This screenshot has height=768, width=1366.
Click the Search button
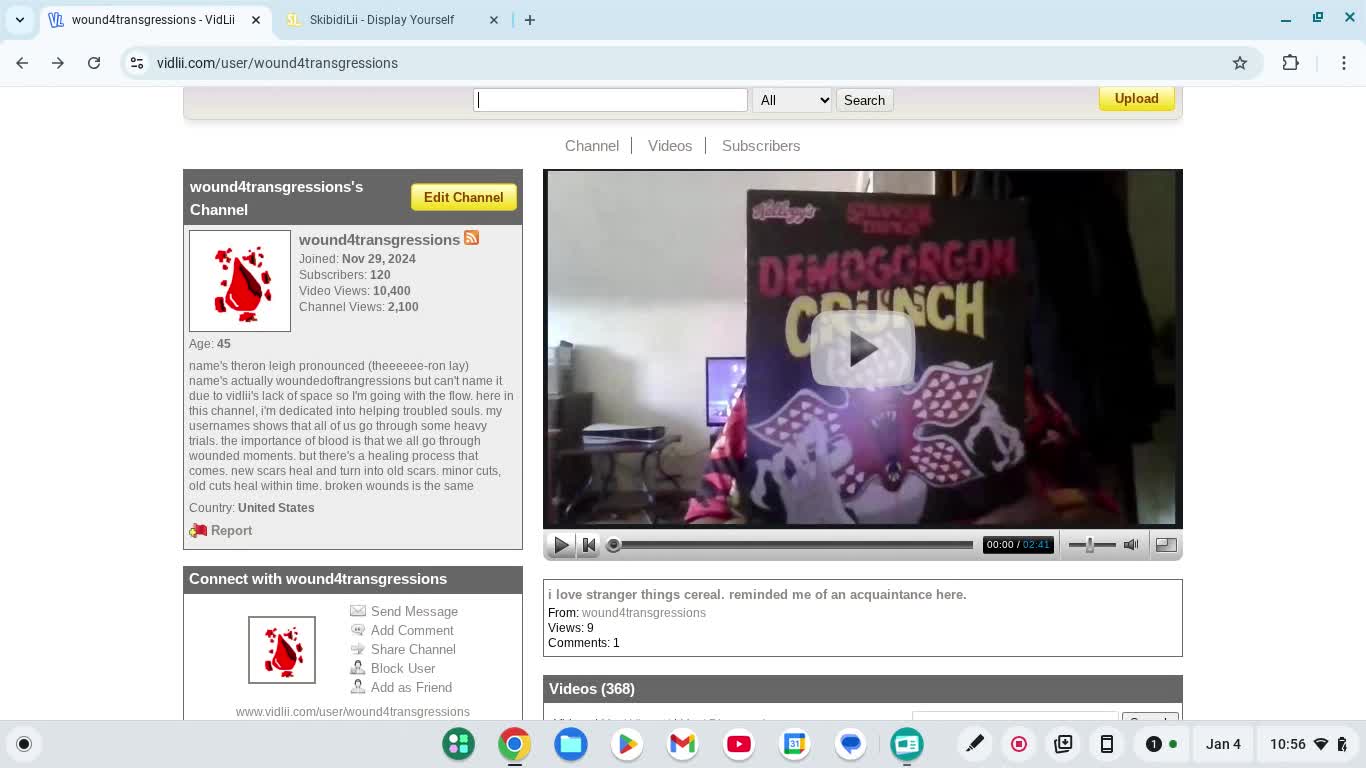click(864, 100)
